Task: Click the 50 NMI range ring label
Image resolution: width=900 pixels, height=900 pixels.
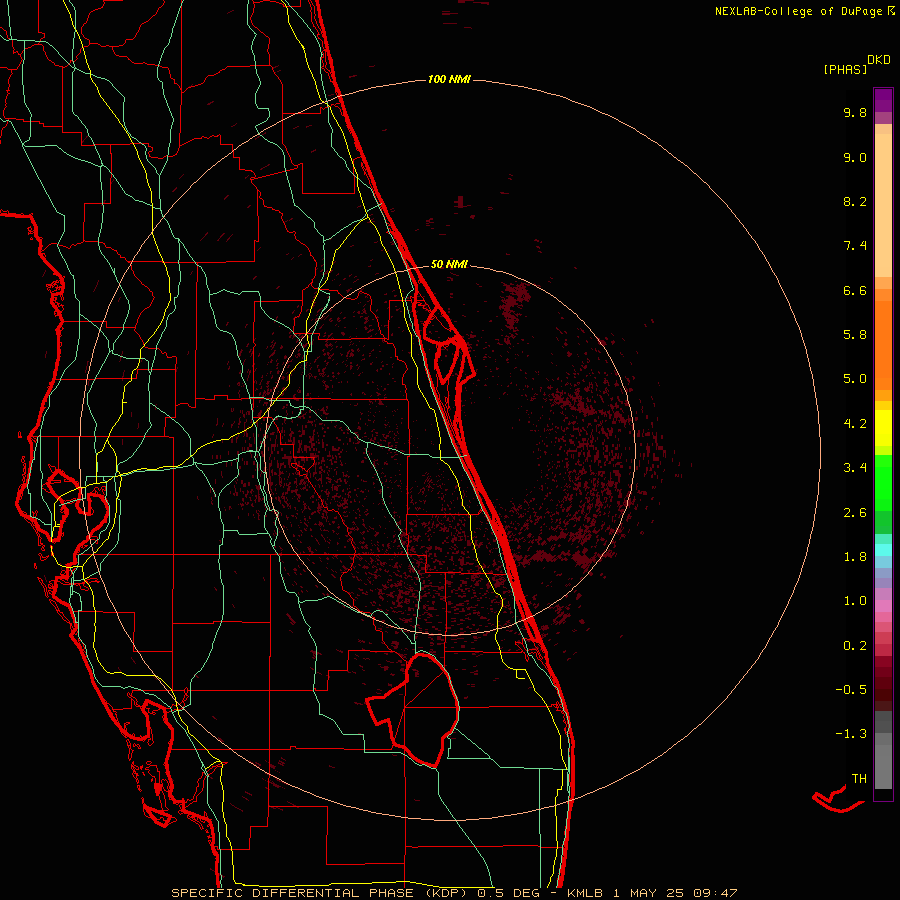Action: (449, 264)
